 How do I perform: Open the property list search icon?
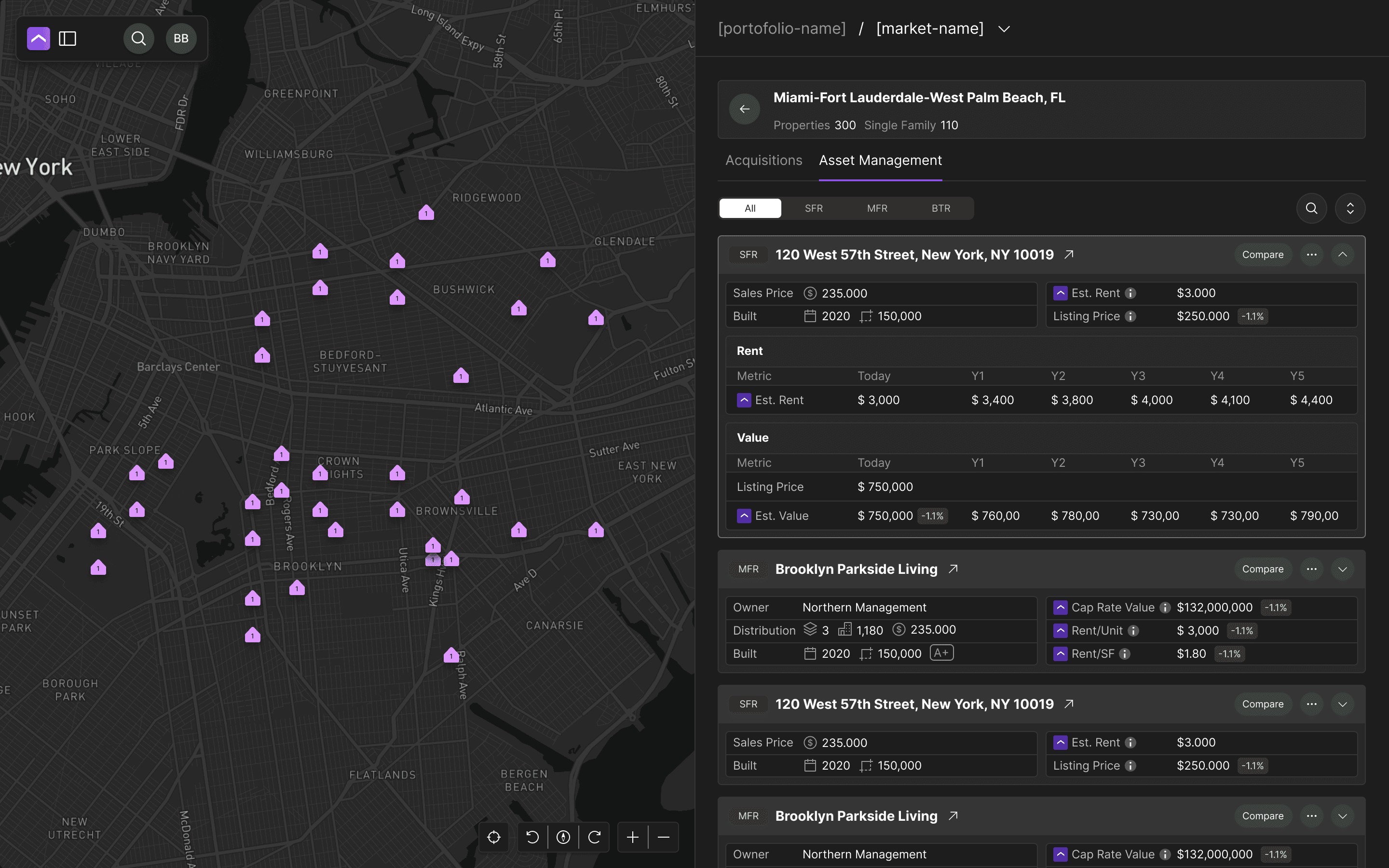pos(1311,208)
